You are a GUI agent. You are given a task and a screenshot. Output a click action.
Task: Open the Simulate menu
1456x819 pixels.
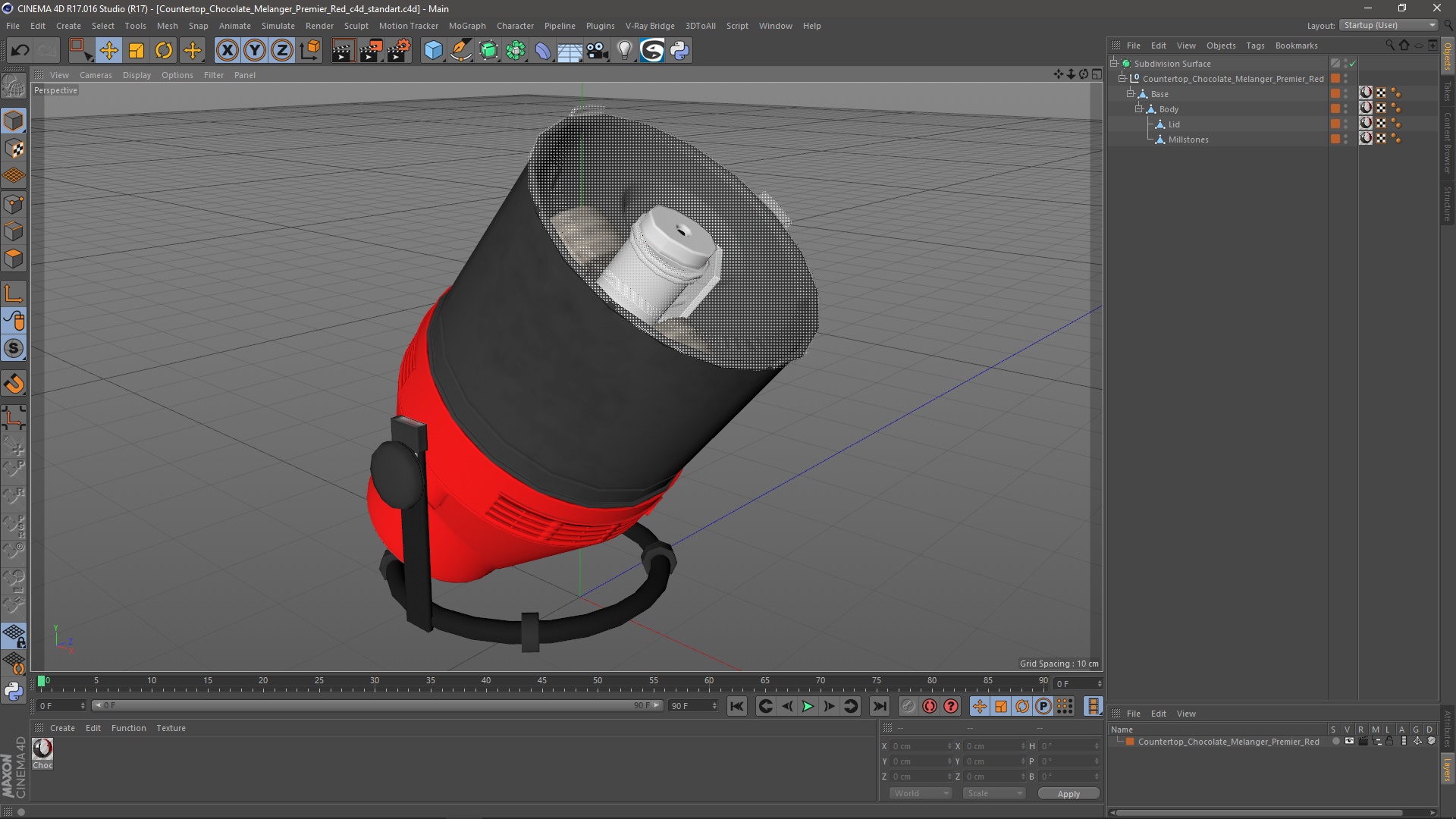click(278, 26)
